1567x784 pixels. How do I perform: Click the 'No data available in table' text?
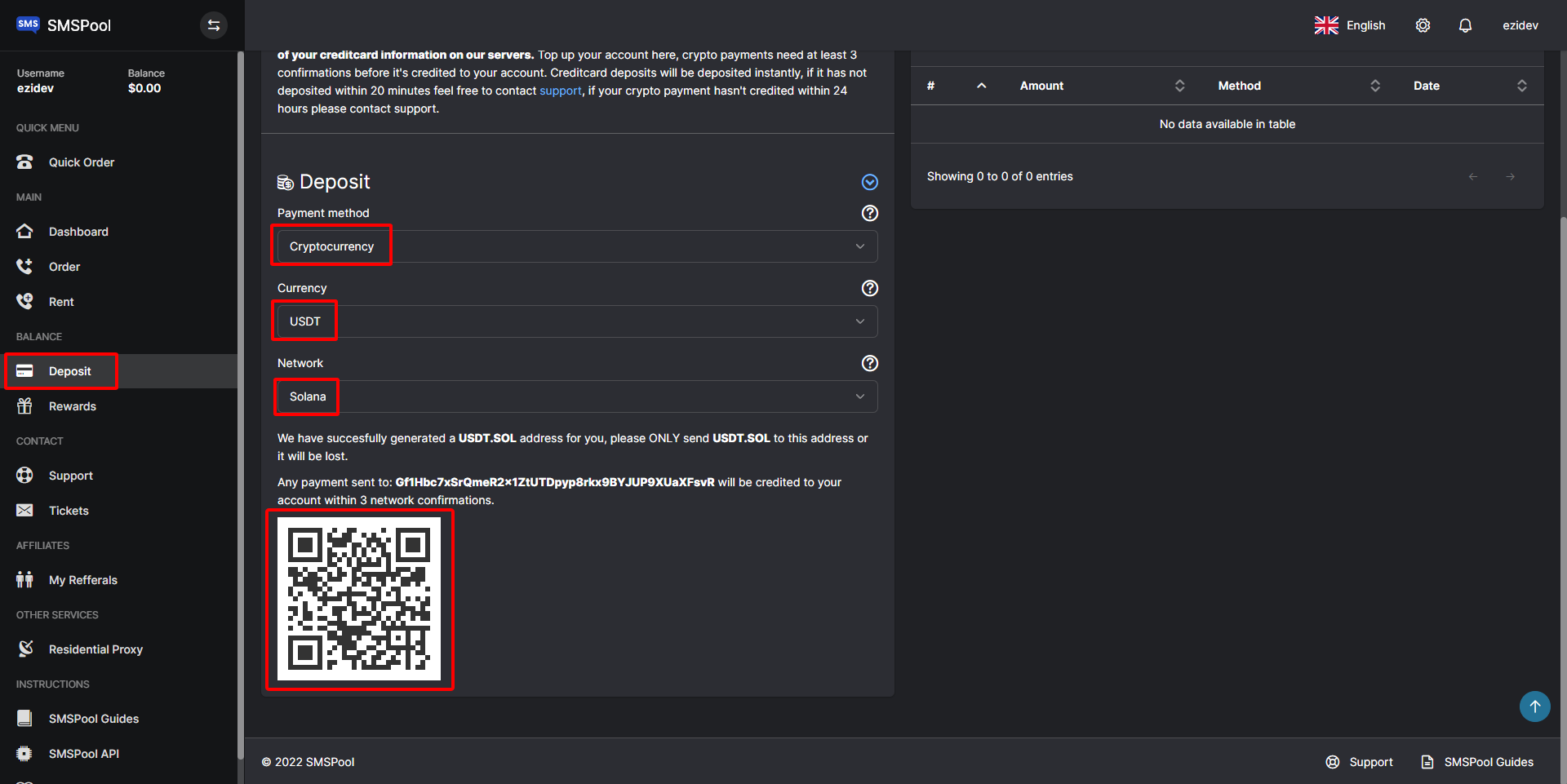pos(1227,124)
